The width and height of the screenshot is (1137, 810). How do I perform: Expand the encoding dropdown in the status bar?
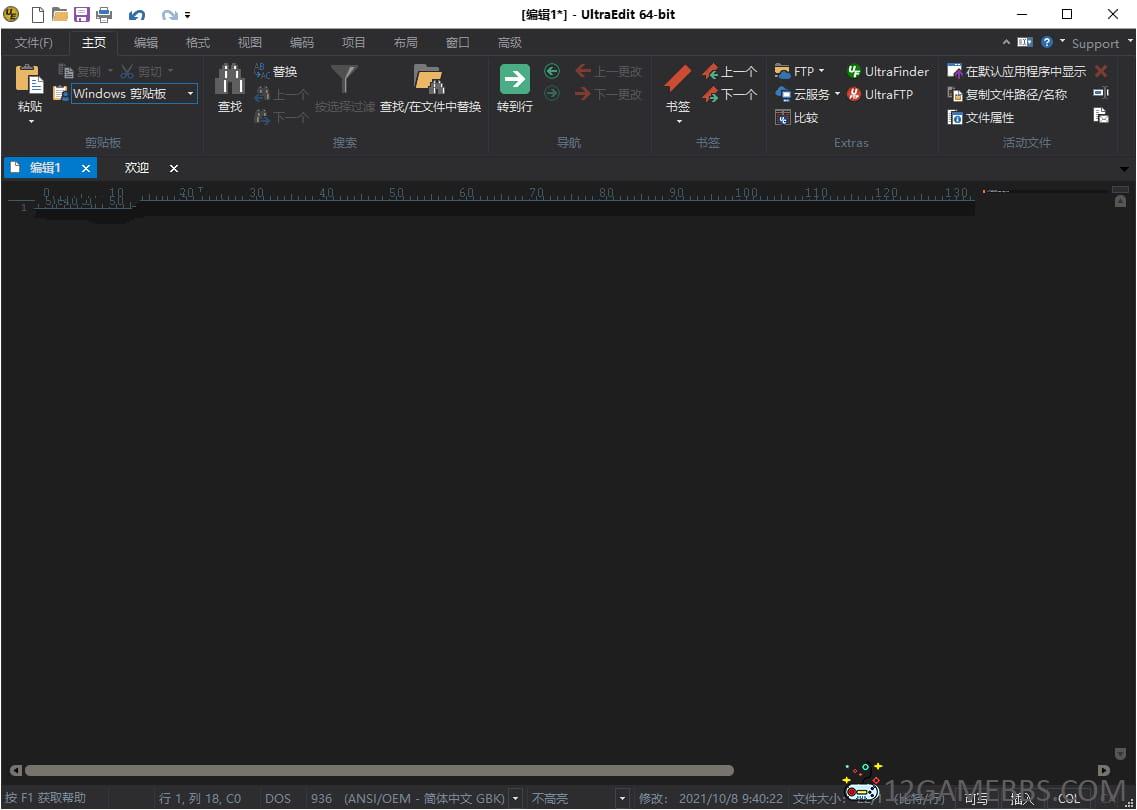(516, 798)
